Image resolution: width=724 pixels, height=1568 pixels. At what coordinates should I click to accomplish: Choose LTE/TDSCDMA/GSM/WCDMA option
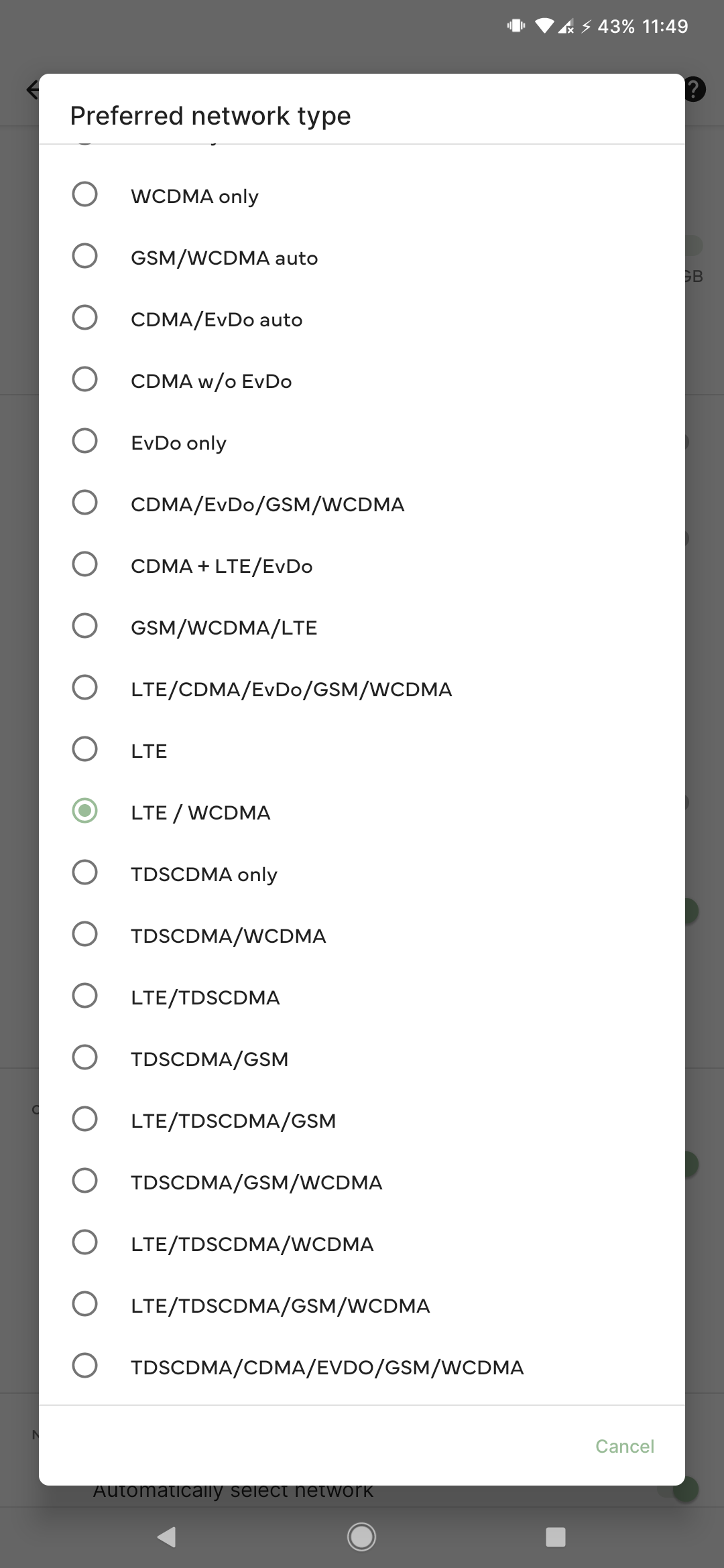[85, 1305]
